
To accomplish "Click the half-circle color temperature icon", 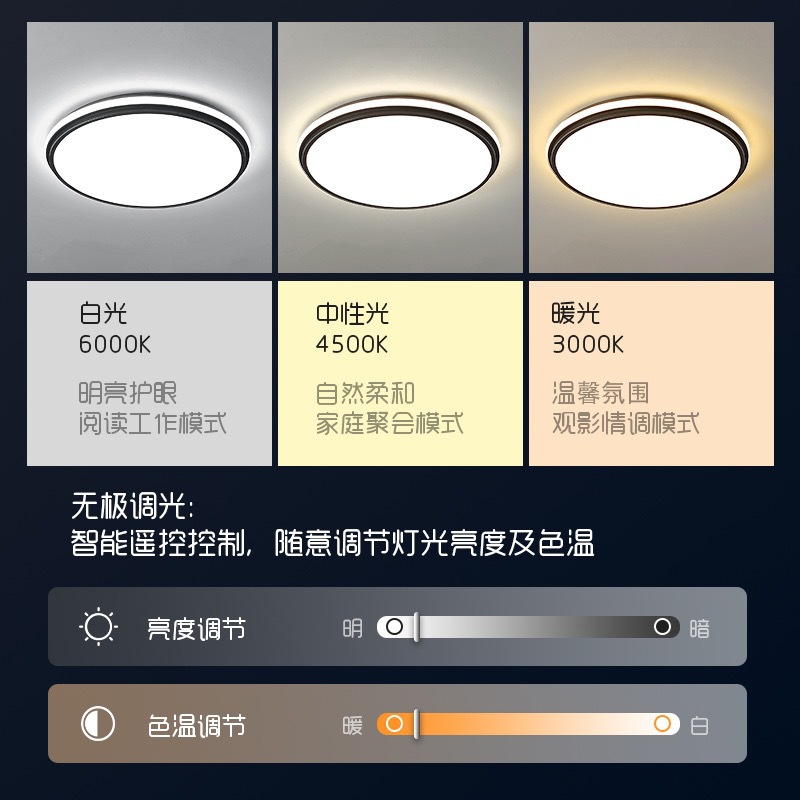I will click(98, 723).
